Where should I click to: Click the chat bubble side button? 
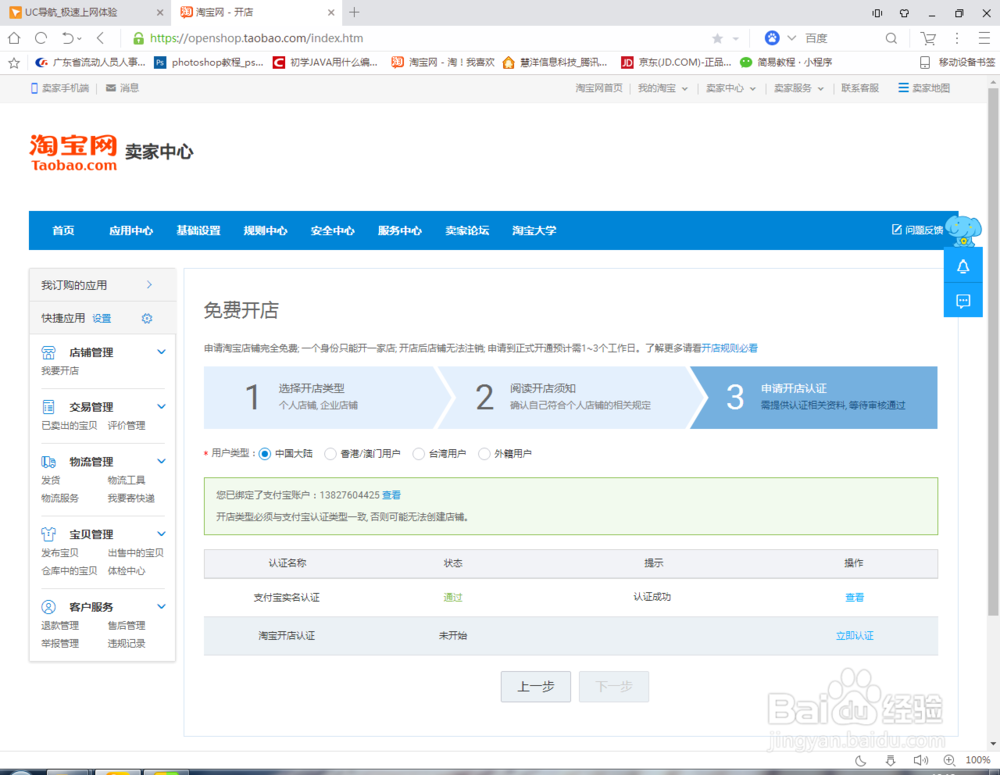tap(963, 301)
